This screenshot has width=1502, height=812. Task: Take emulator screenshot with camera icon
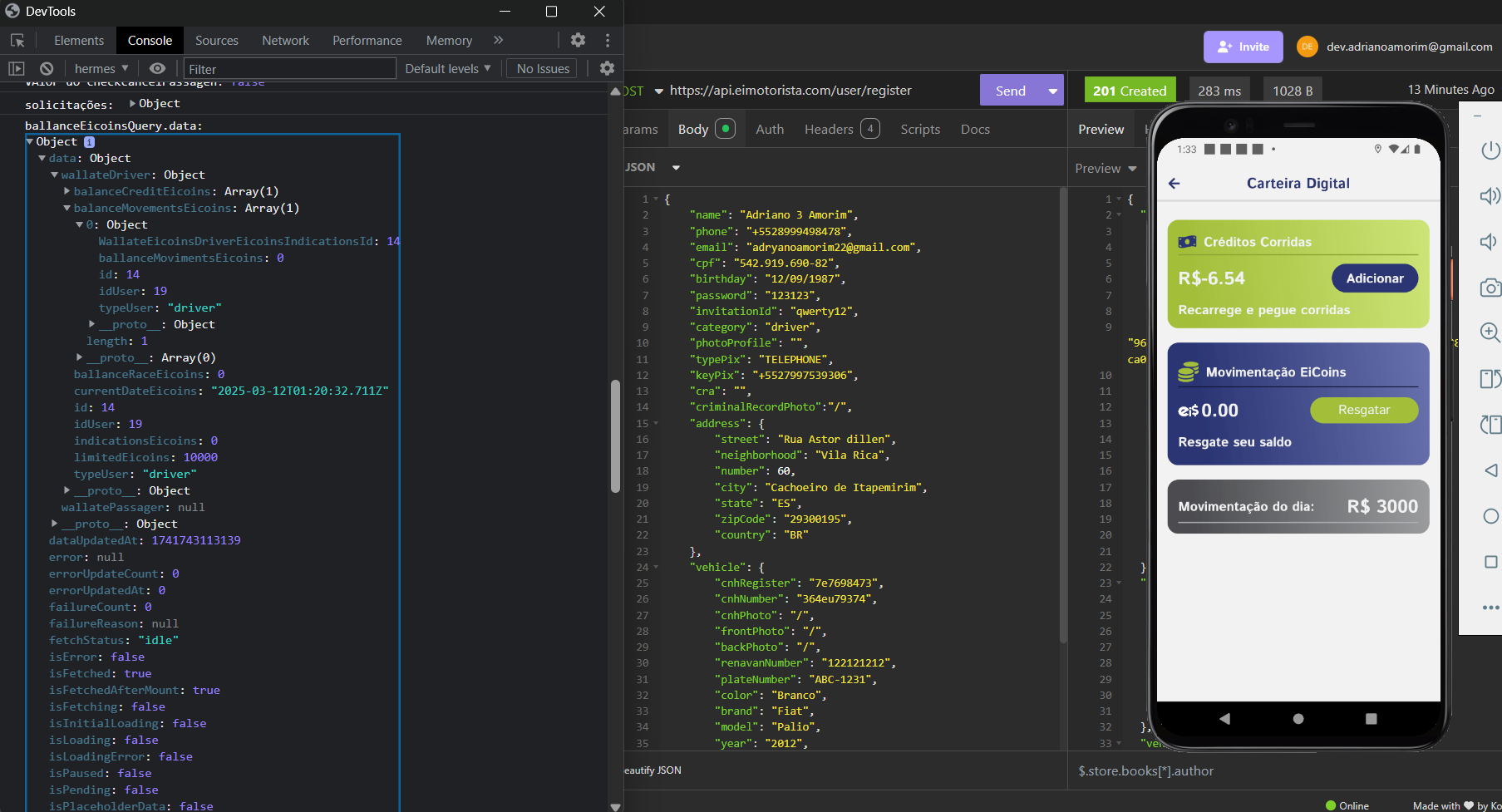click(1490, 288)
